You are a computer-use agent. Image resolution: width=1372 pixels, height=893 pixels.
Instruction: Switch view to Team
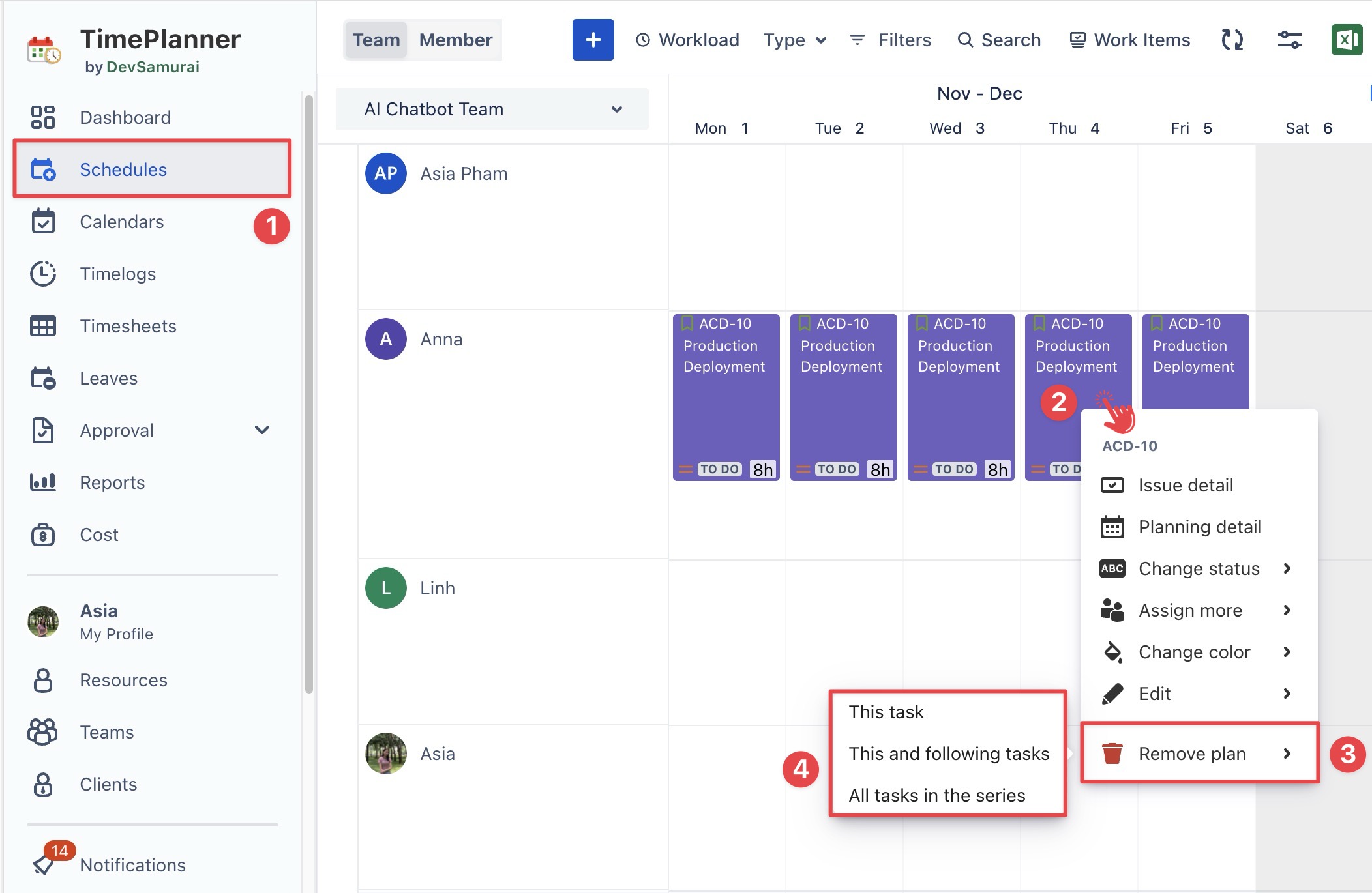coord(376,40)
